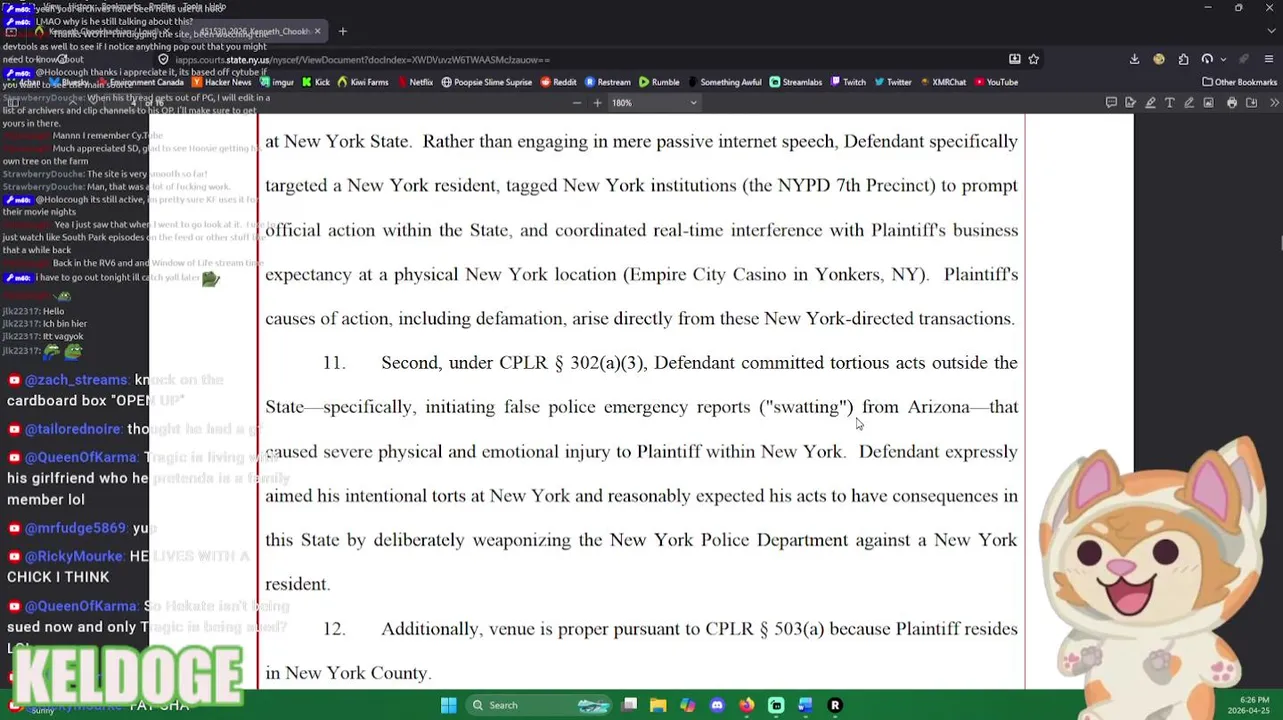
Task: Open the Streamlabs bookmark
Action: (x=795, y=82)
